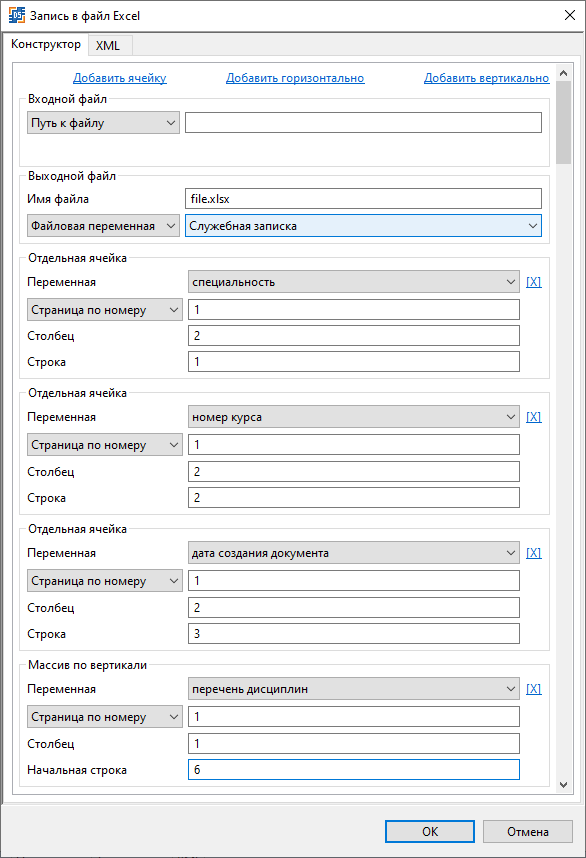Remove the специальность cell with [X]
586x858 pixels.
pos(533,282)
